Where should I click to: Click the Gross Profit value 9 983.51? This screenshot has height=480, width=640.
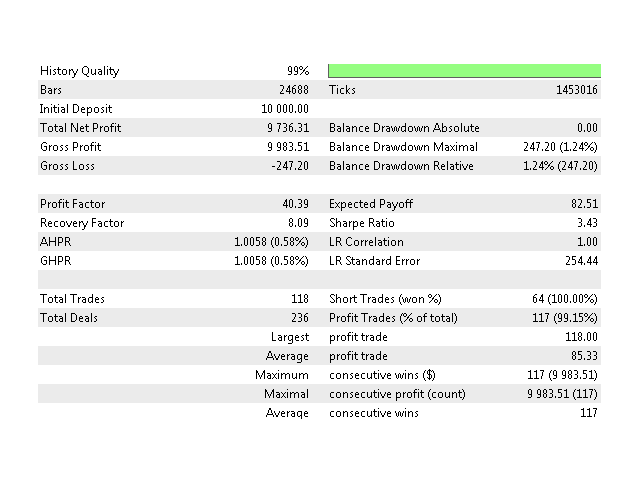(x=288, y=147)
